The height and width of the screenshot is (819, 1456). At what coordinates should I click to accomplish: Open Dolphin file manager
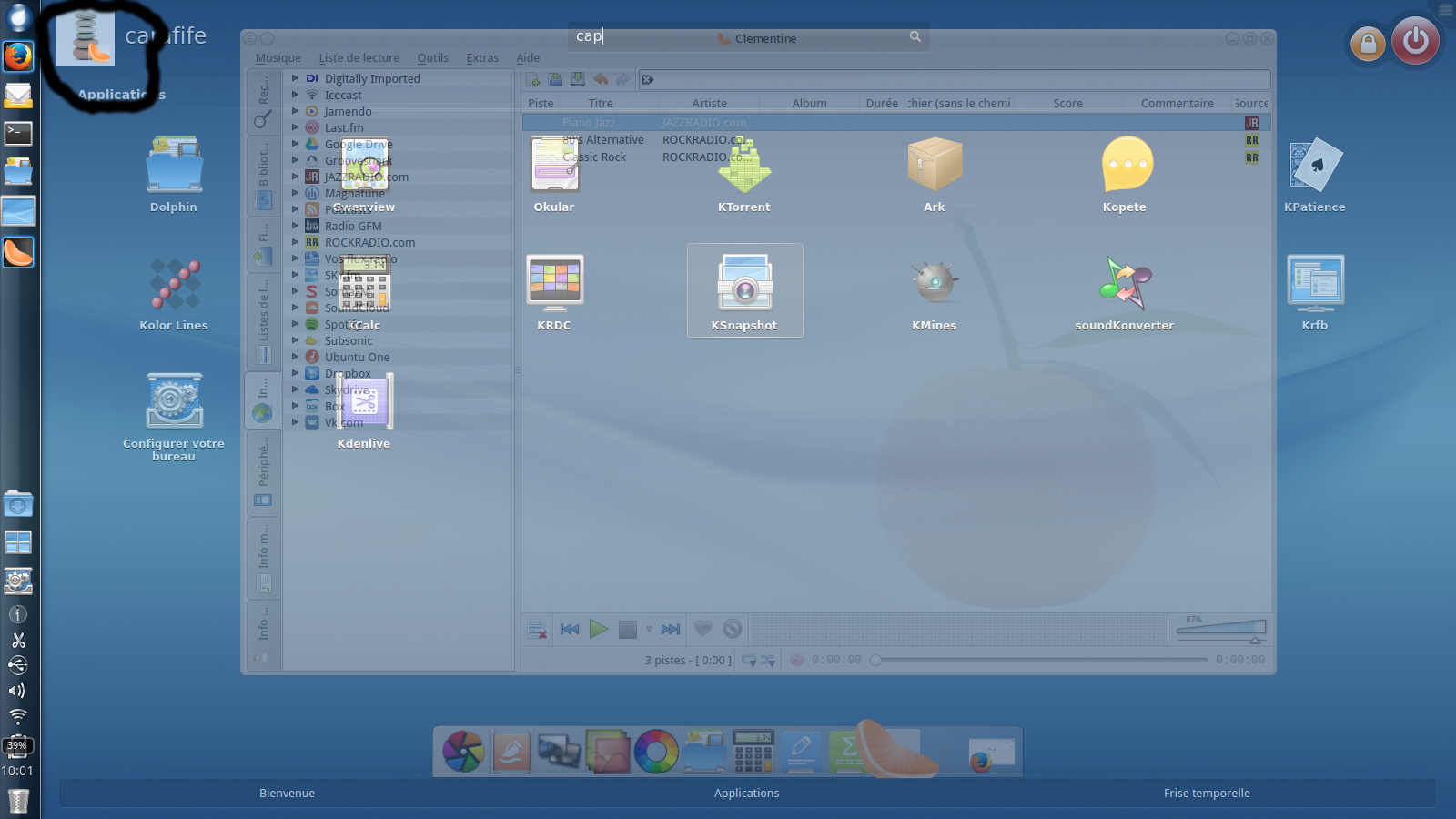pyautogui.click(x=174, y=173)
